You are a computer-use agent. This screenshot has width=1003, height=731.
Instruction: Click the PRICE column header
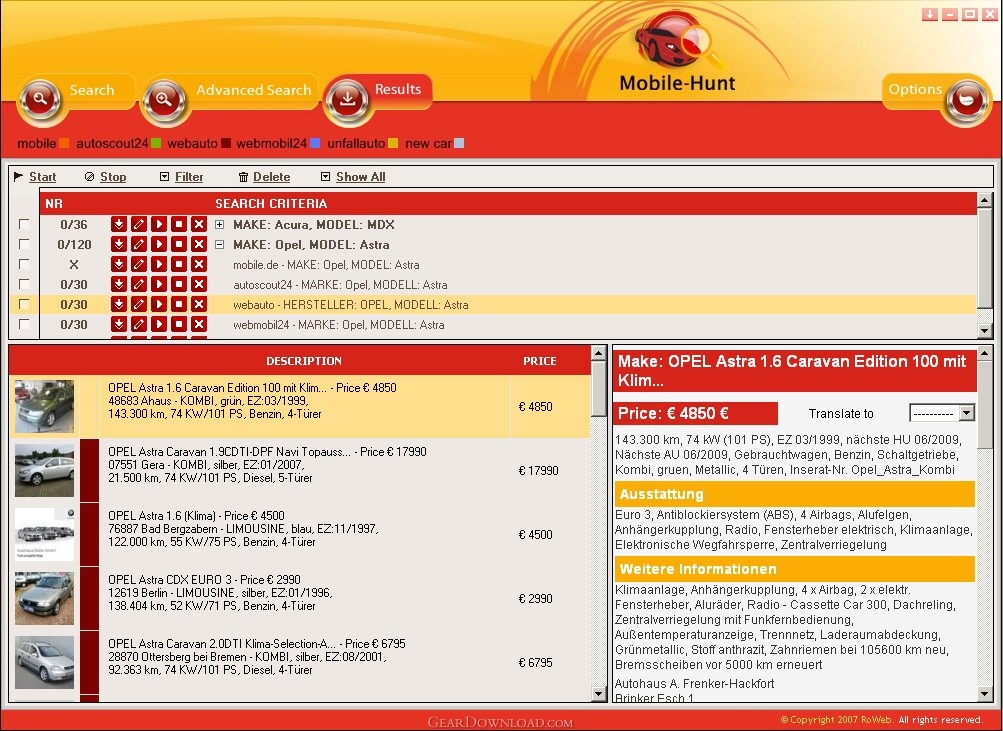pyautogui.click(x=539, y=361)
